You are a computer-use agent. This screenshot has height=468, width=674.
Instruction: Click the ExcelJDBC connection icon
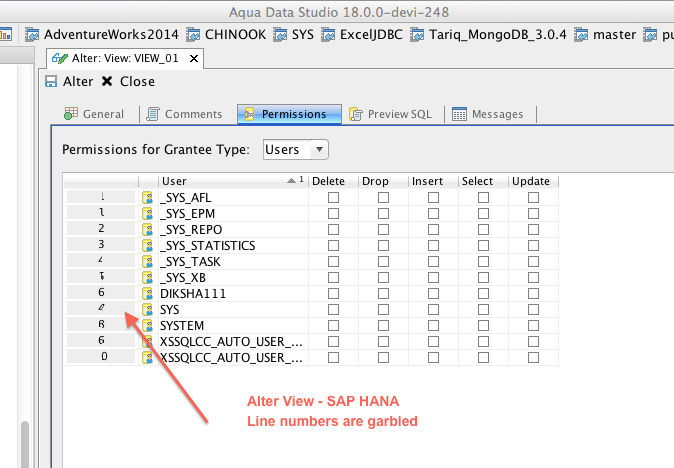[328, 35]
